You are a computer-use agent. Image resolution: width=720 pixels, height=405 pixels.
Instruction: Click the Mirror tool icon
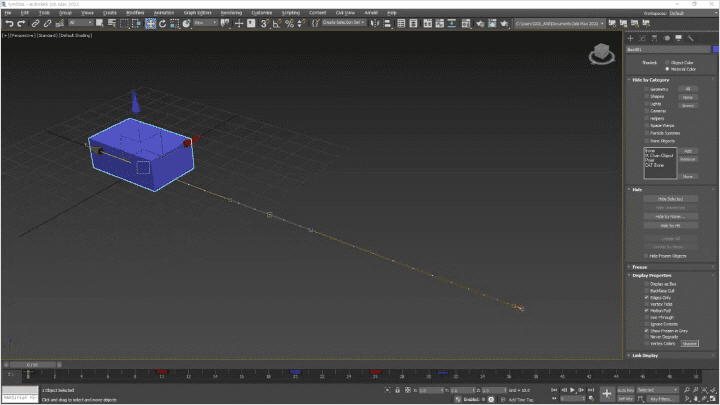(x=375, y=23)
